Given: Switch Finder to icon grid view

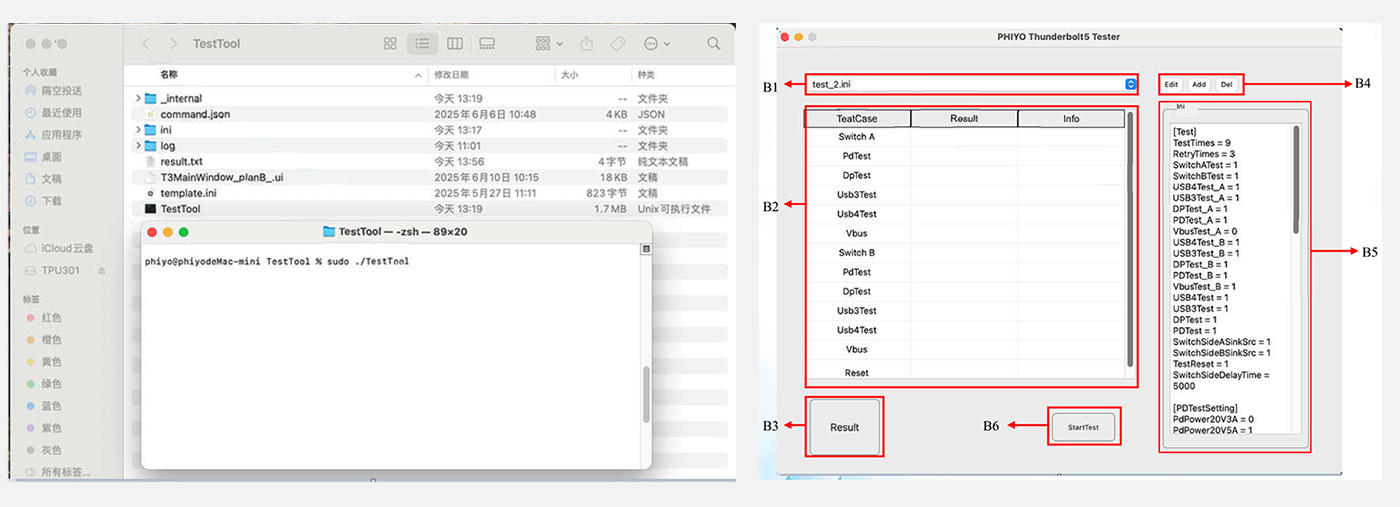Looking at the screenshot, I should point(390,44).
